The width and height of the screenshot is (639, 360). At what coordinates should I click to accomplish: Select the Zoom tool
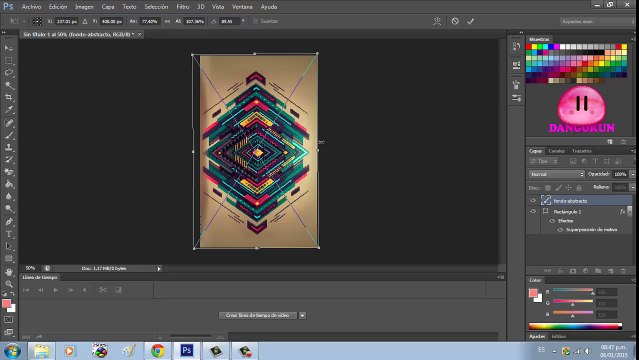(x=9, y=284)
